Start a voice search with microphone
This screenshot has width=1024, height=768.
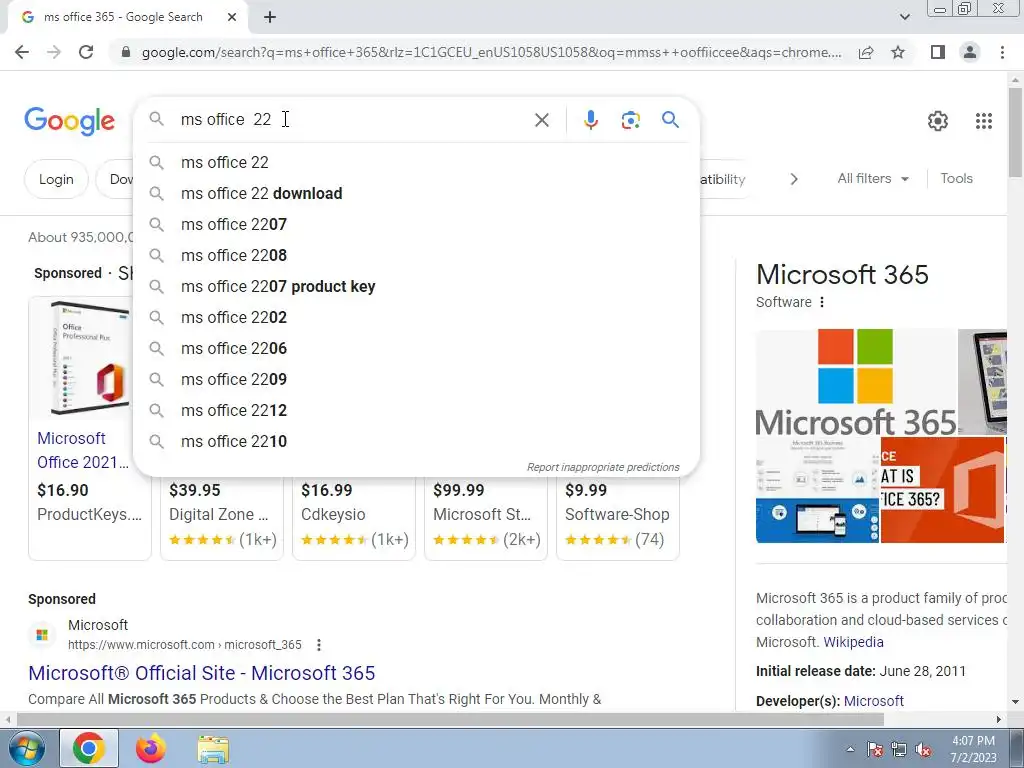(x=590, y=120)
